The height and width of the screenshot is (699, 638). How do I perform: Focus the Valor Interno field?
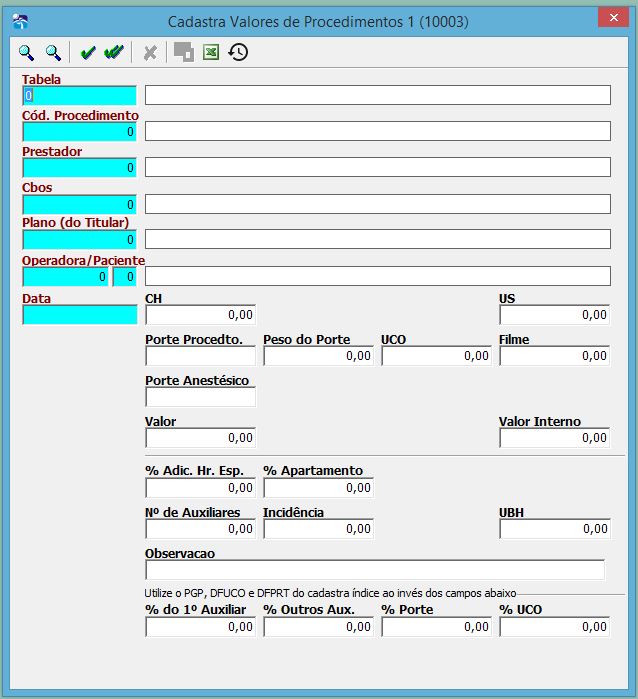click(x=554, y=438)
